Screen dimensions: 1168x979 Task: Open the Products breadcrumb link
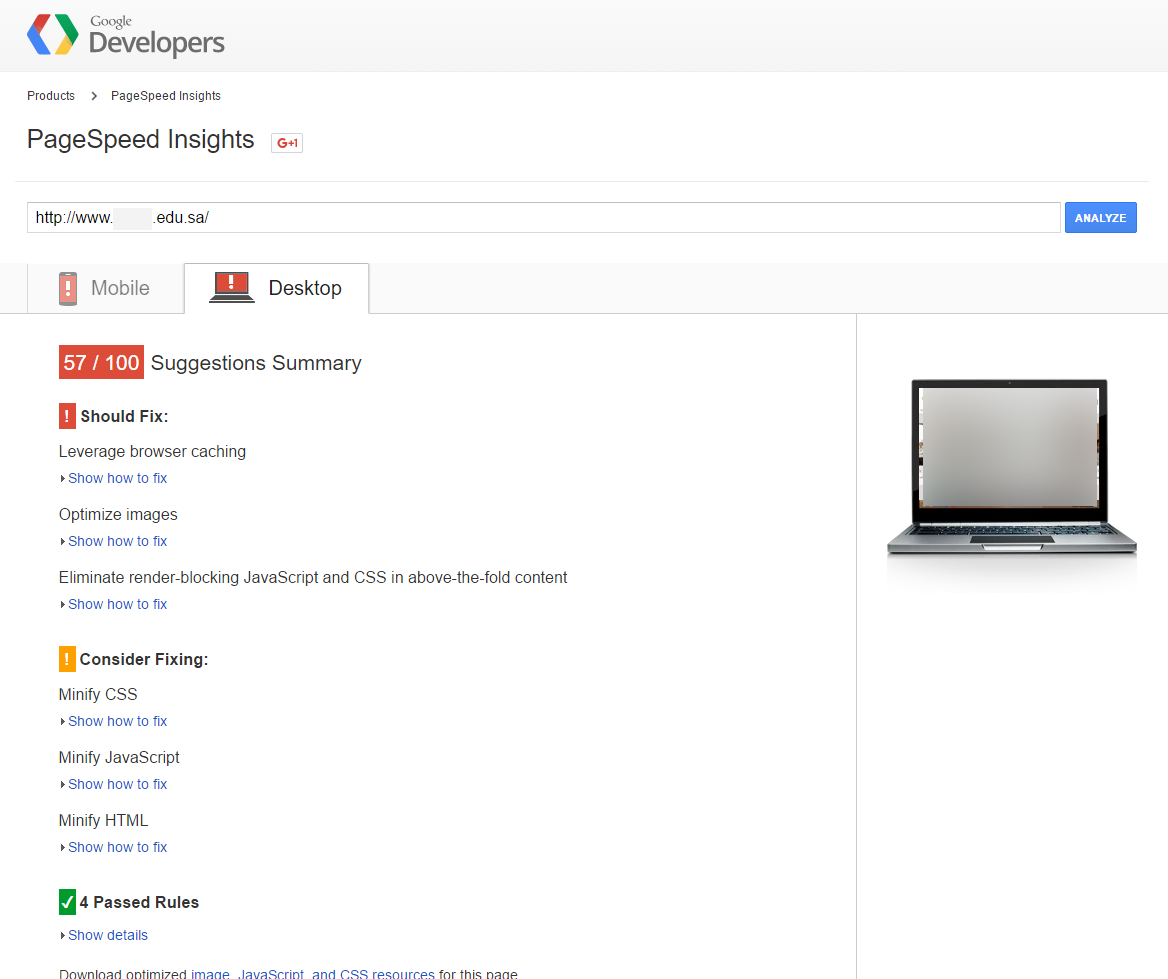pos(51,96)
